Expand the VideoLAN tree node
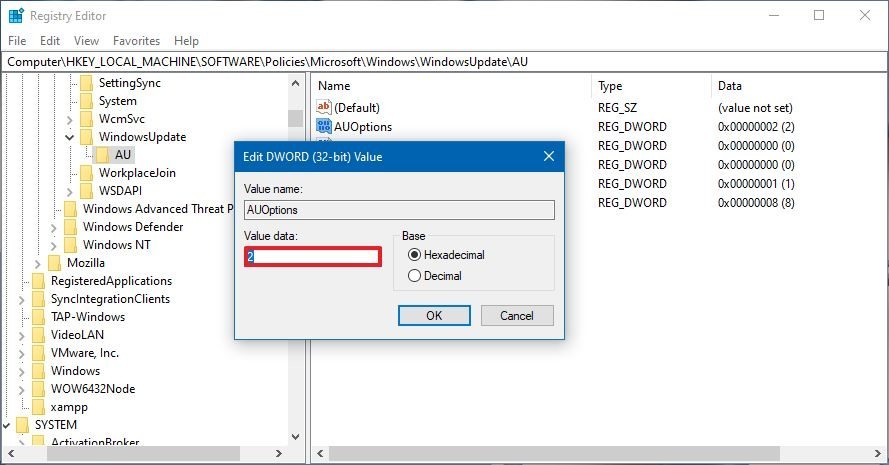 [22, 336]
